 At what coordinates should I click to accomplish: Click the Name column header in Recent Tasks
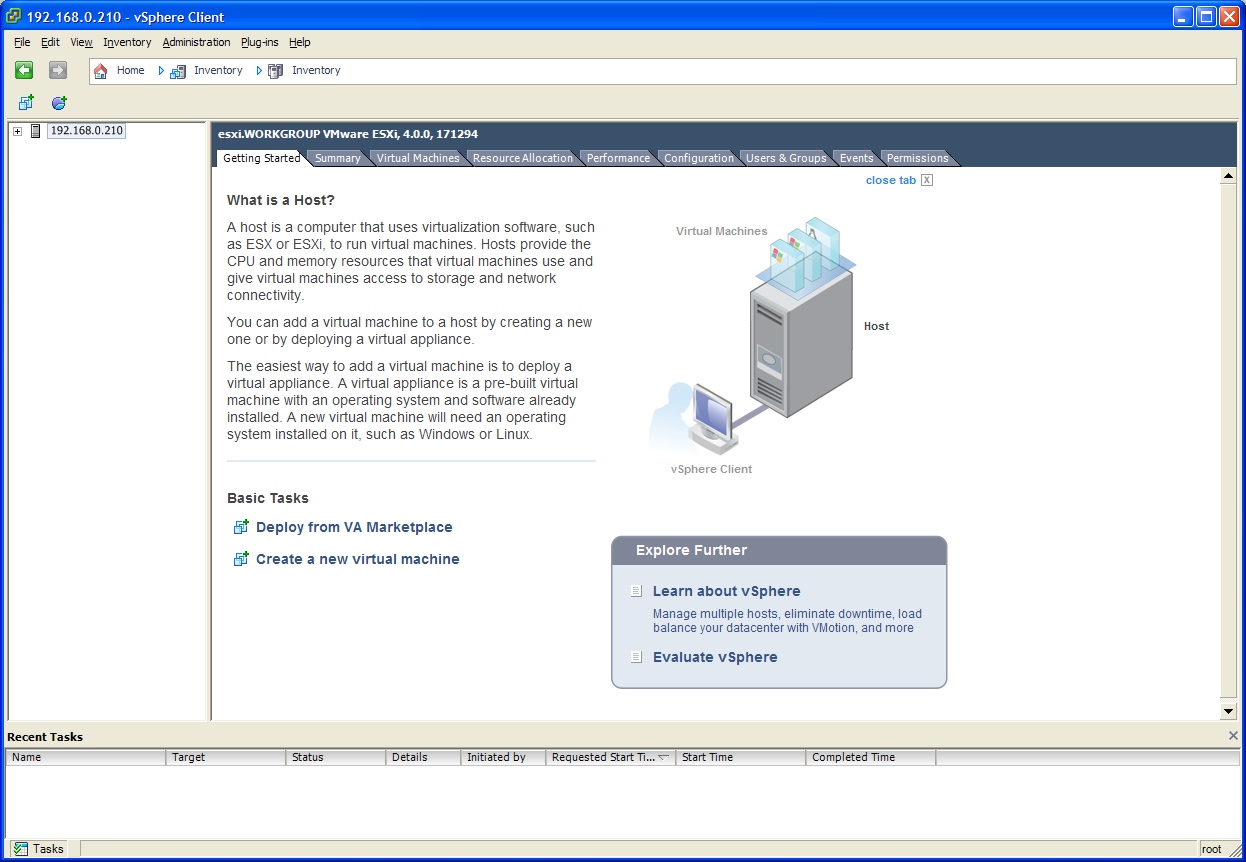(86, 757)
